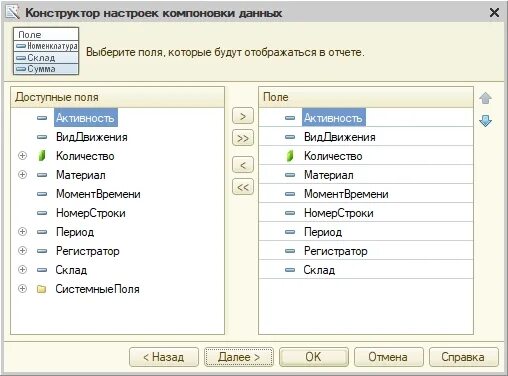Select Период in available fields list
The width and height of the screenshot is (508, 376).
(x=75, y=232)
